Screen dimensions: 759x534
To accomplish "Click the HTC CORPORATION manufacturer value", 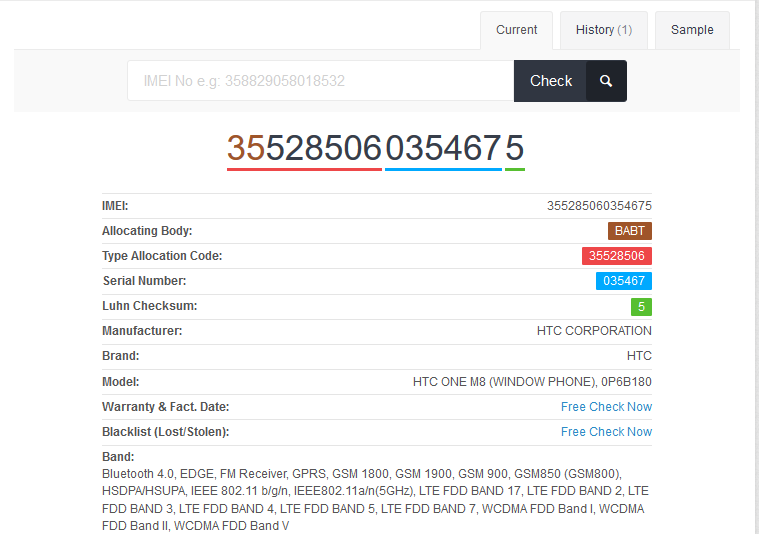I will coord(594,331).
